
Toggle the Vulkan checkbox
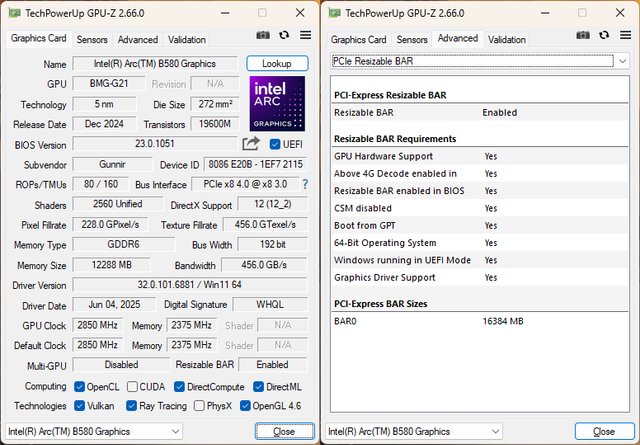pyautogui.click(x=79, y=406)
